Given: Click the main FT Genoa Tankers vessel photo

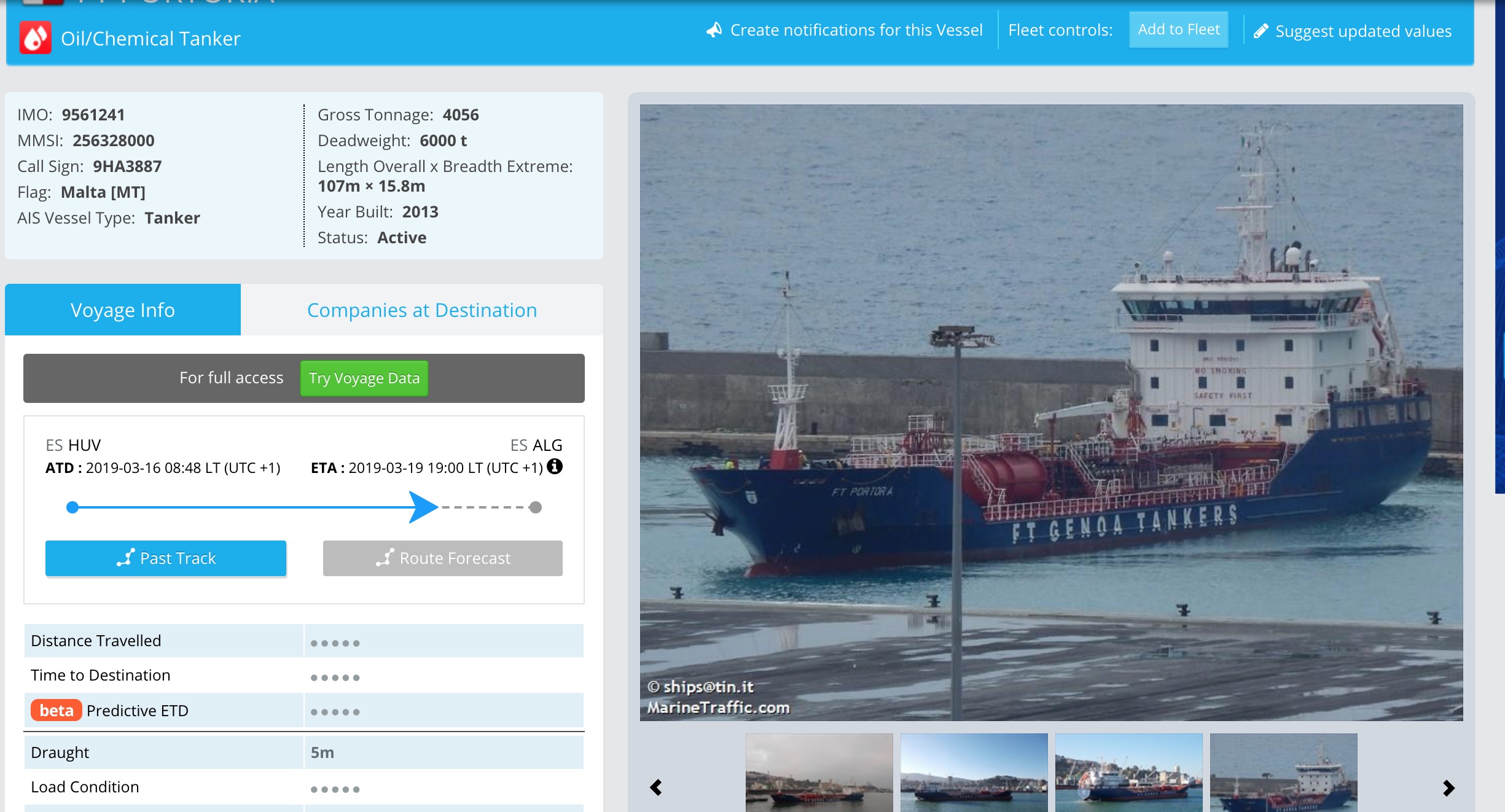Looking at the screenshot, I should 1052,412.
